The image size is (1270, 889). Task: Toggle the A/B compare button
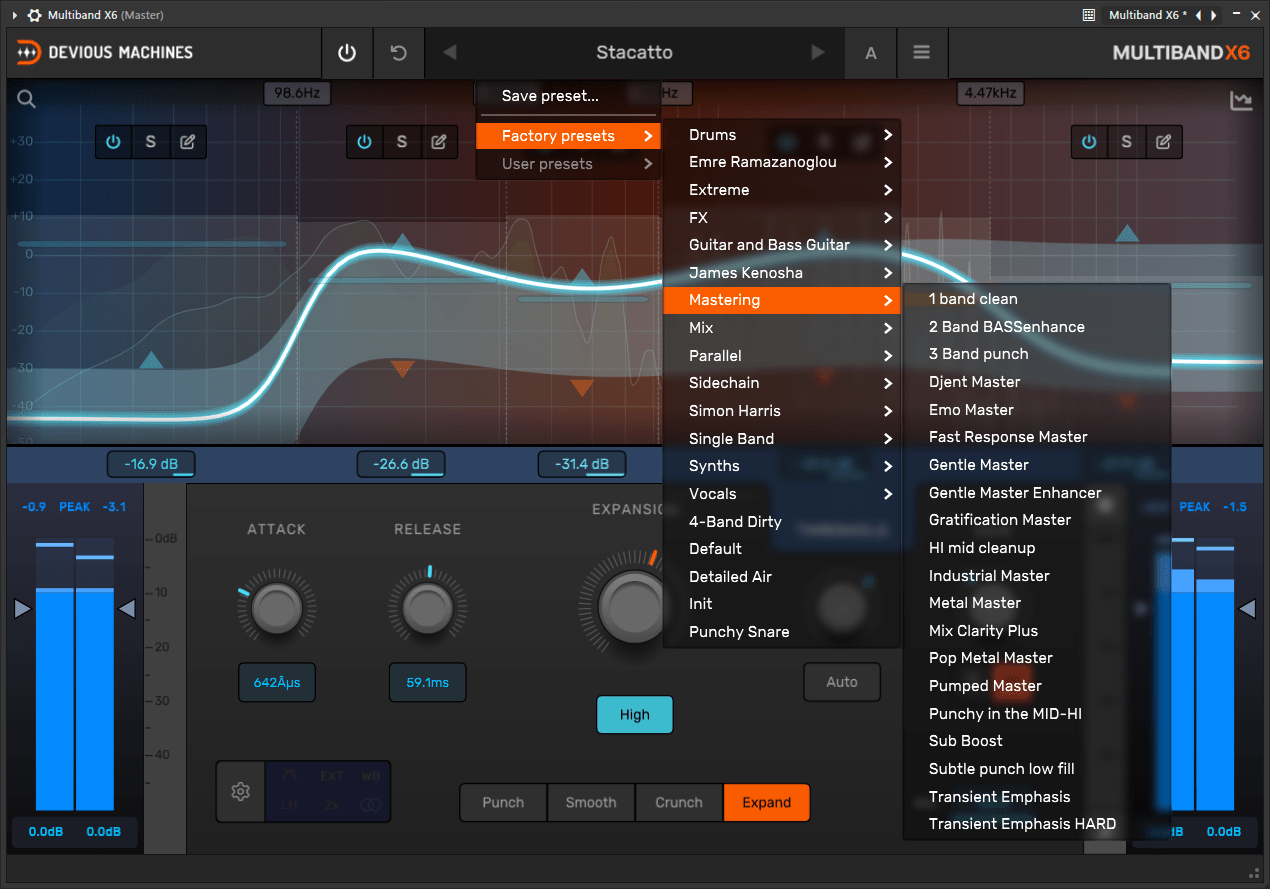click(871, 53)
